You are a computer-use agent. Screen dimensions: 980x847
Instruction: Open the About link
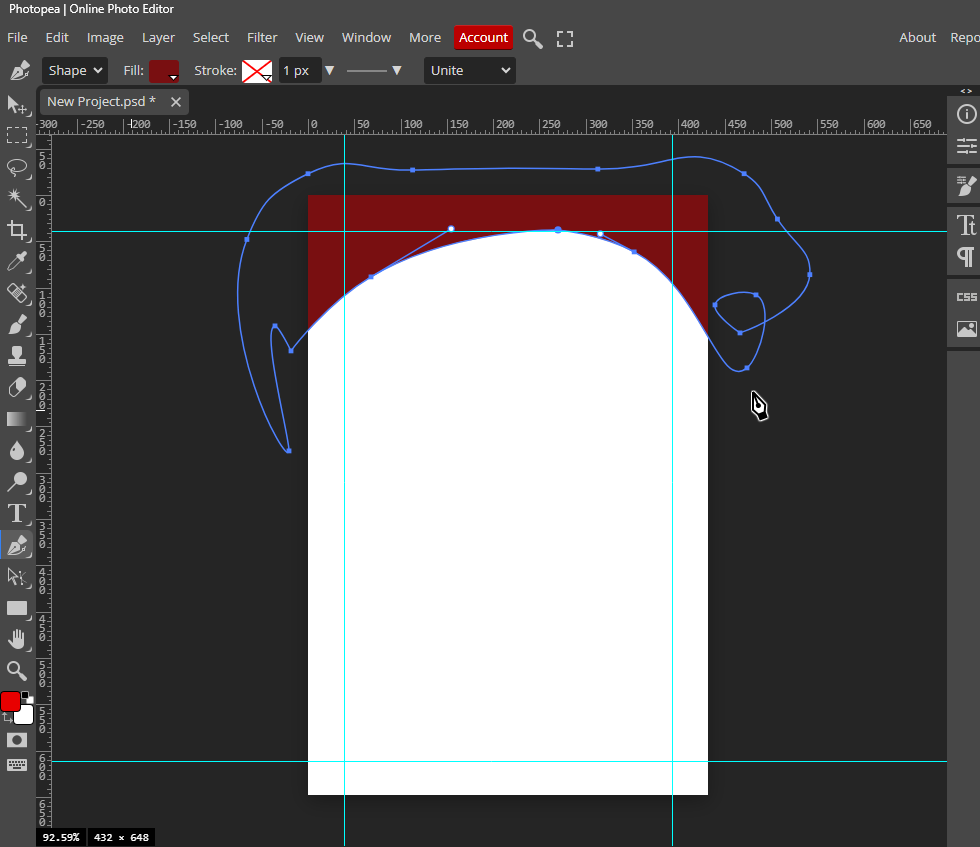point(917,38)
